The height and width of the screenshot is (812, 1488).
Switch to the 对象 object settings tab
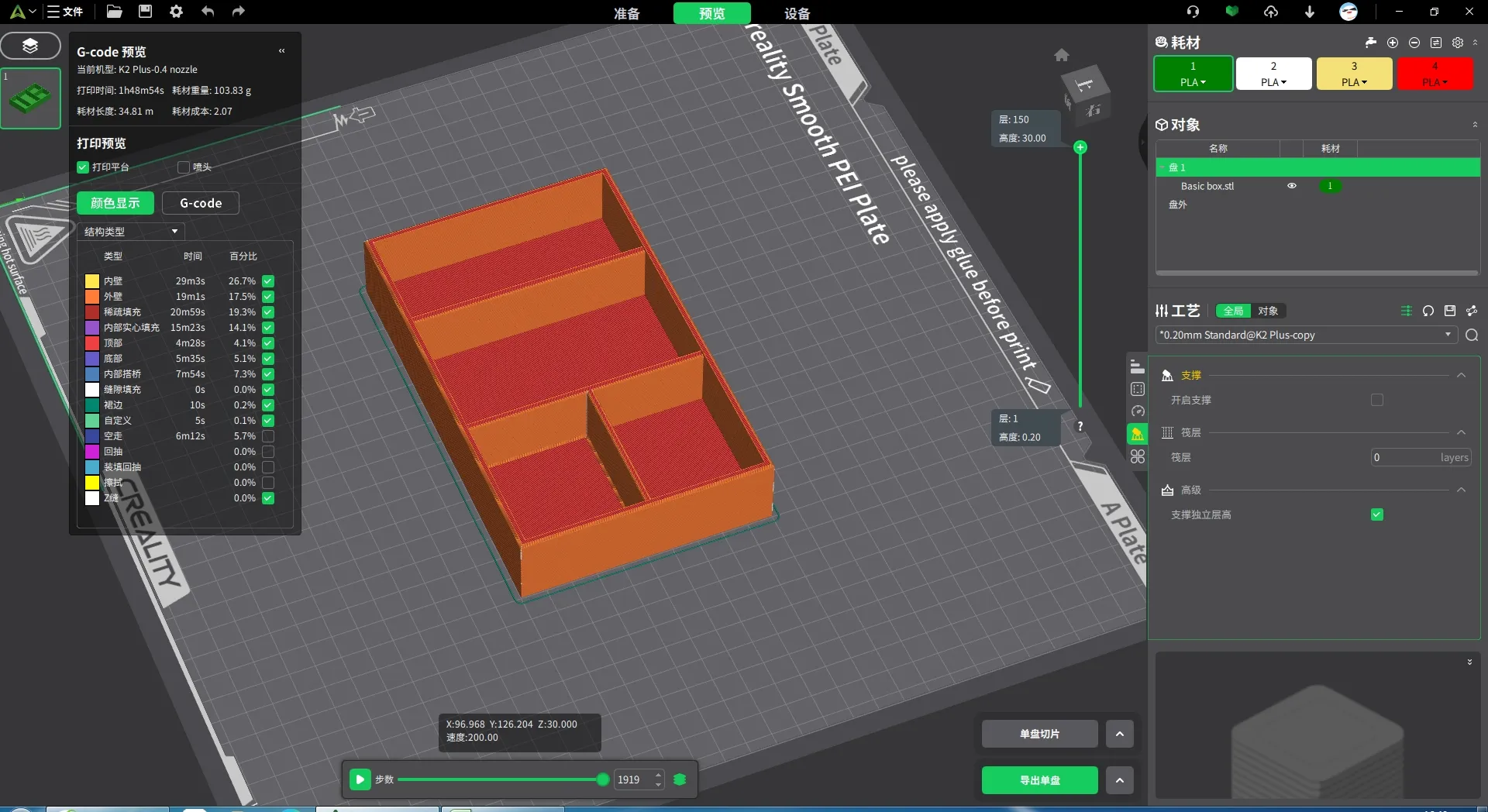(1268, 311)
